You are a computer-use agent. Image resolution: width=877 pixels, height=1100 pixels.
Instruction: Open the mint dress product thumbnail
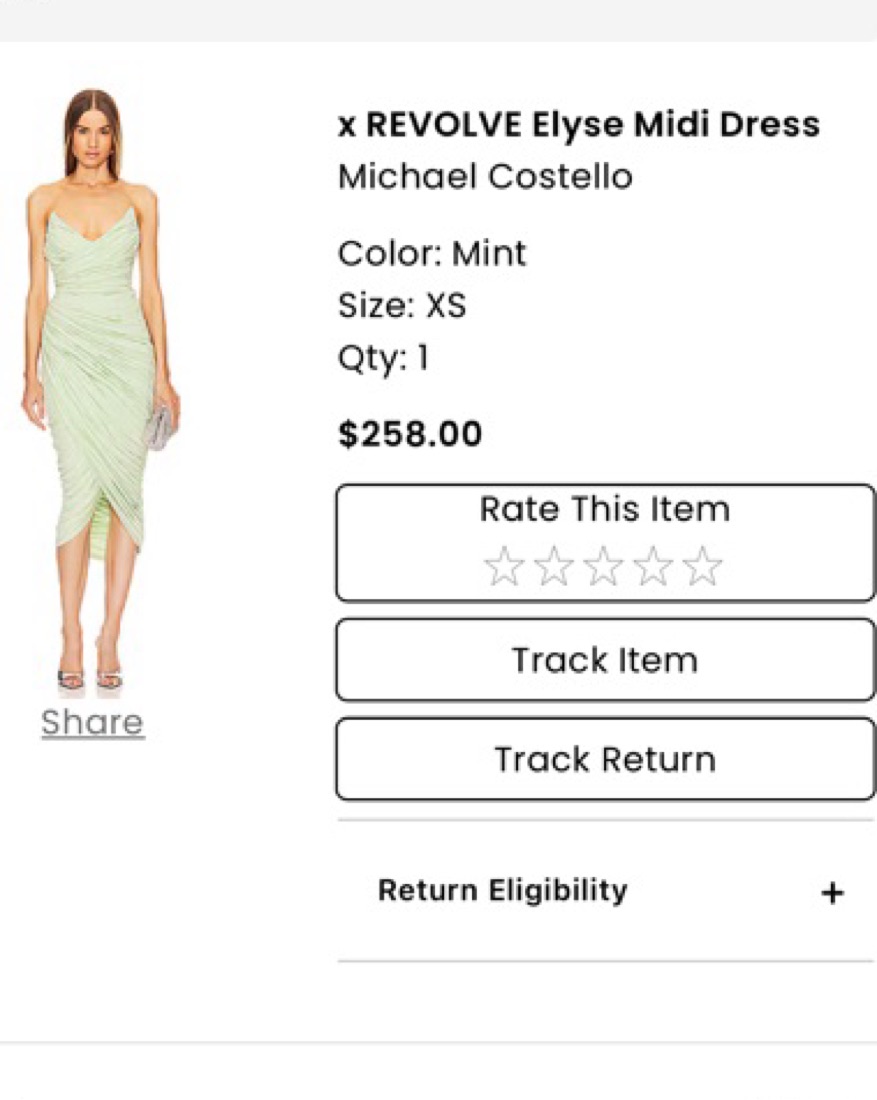click(x=97, y=390)
